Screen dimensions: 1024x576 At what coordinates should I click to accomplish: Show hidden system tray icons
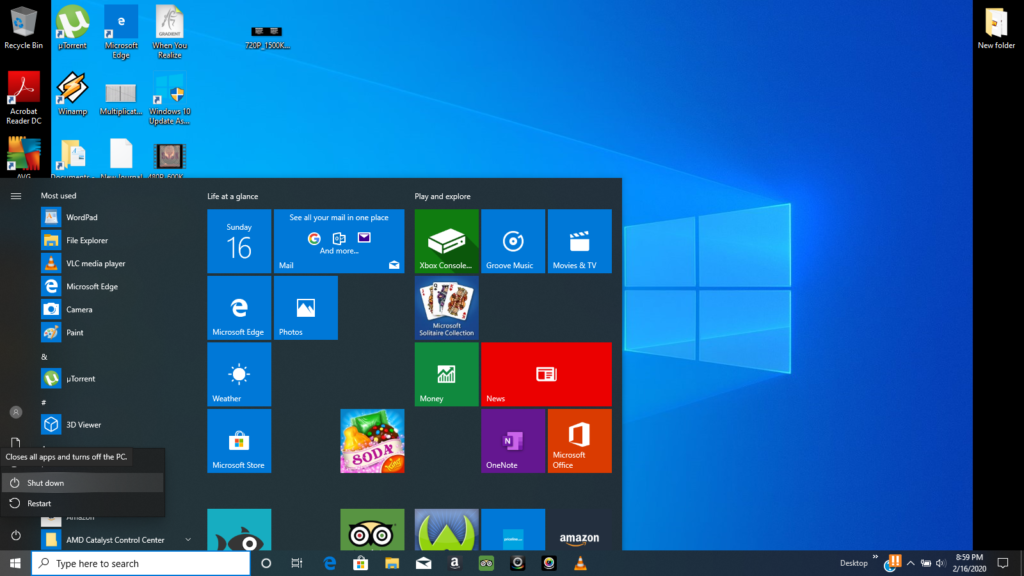tap(910, 563)
